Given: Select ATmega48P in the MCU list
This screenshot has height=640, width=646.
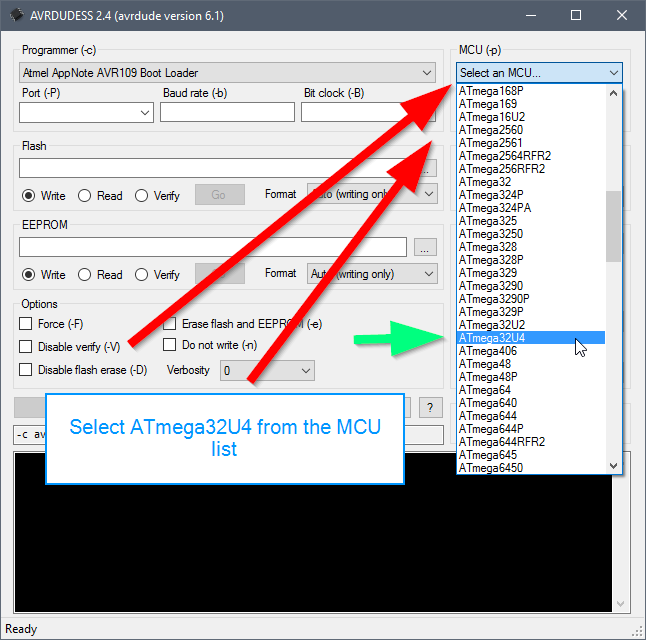Looking at the screenshot, I should [531, 377].
